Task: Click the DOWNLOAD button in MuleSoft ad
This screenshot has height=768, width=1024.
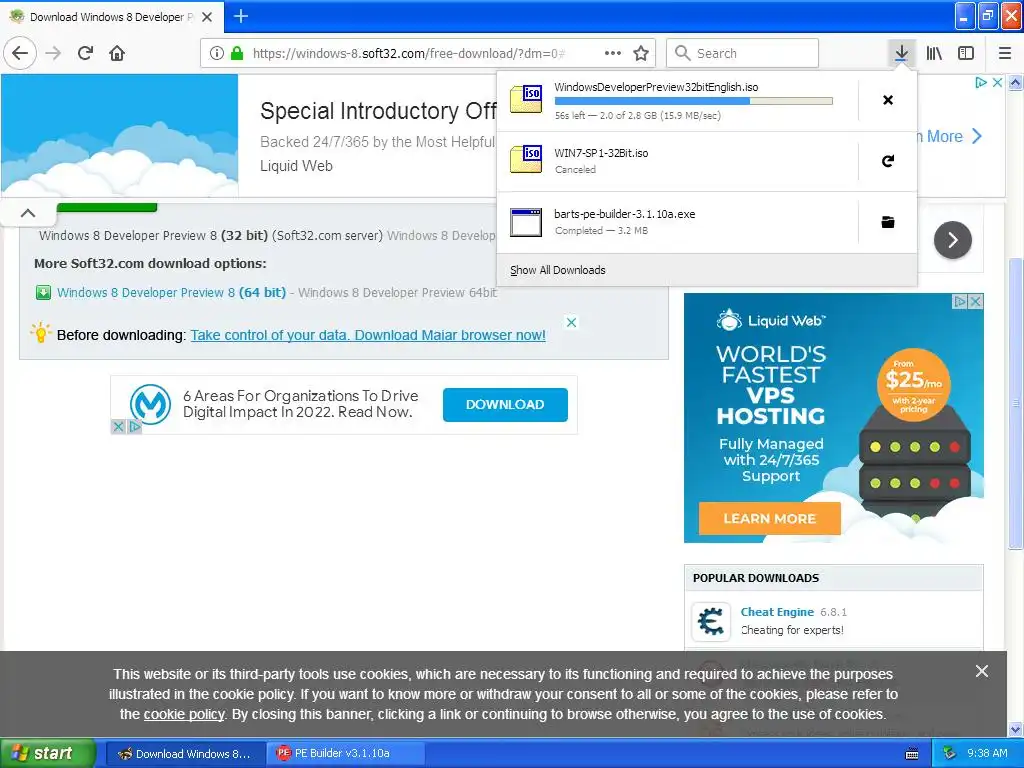Action: click(x=505, y=404)
